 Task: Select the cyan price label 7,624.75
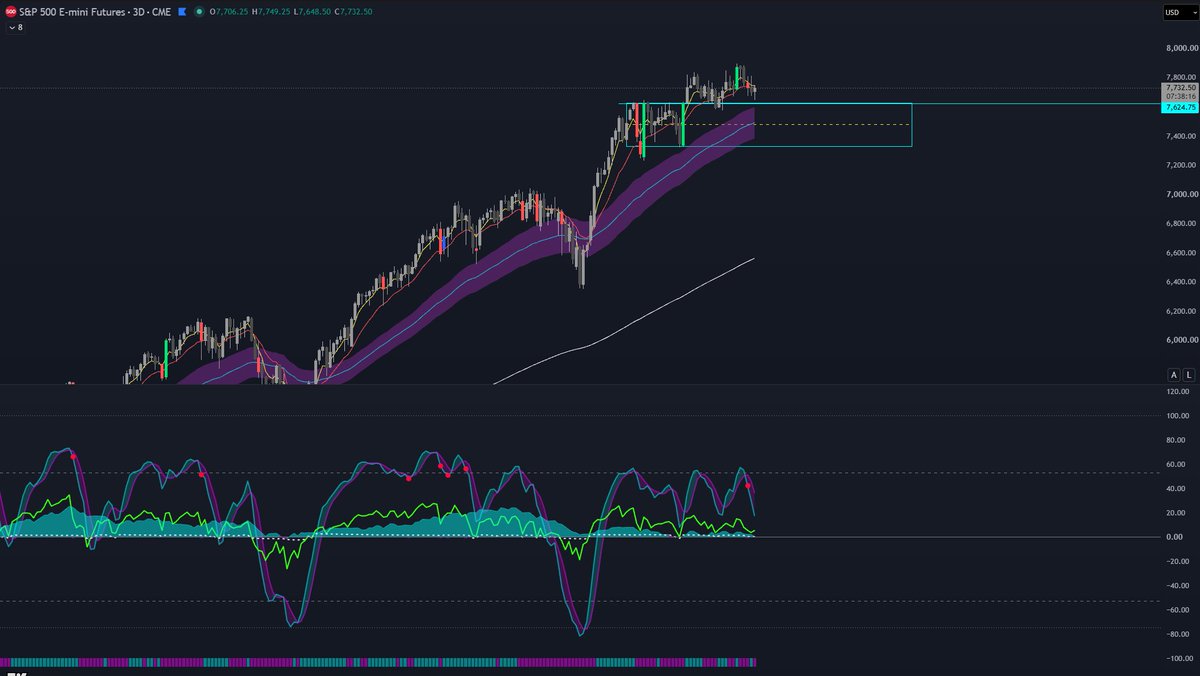click(x=1179, y=107)
